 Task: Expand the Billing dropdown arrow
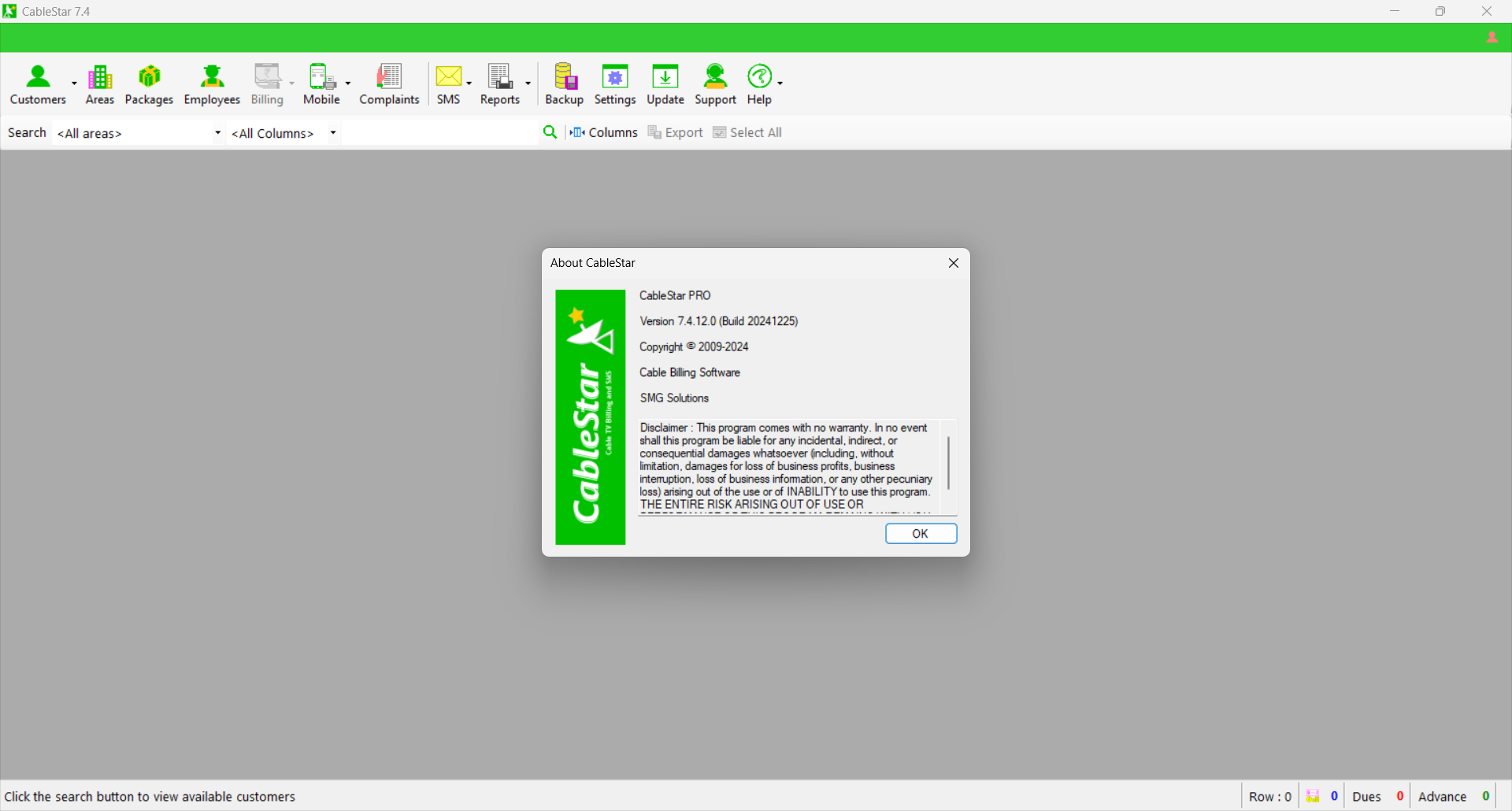pos(292,83)
